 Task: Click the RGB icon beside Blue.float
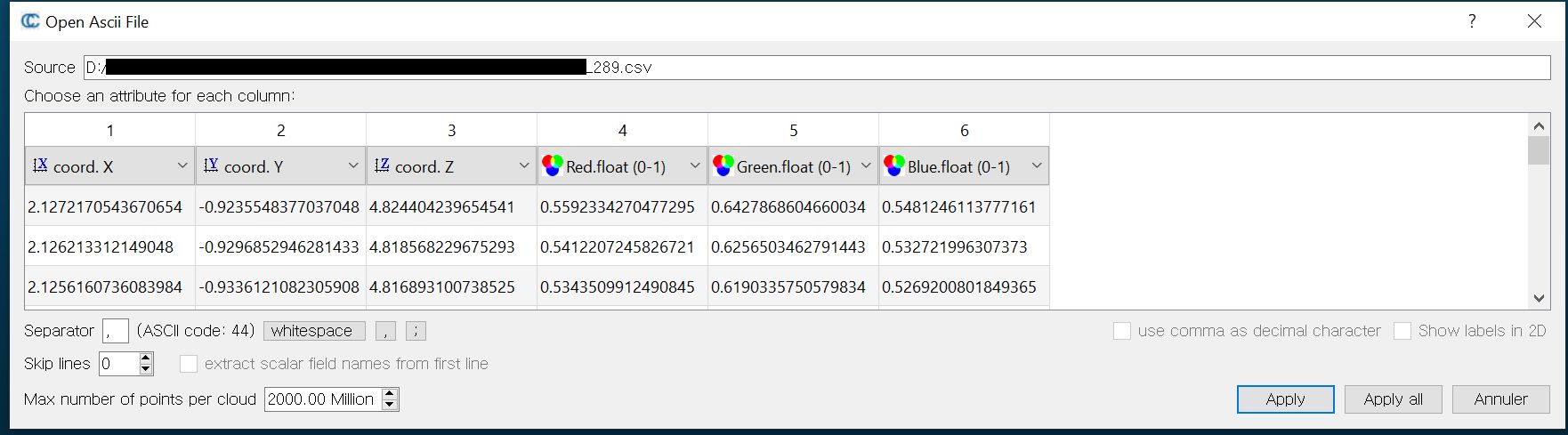point(894,165)
